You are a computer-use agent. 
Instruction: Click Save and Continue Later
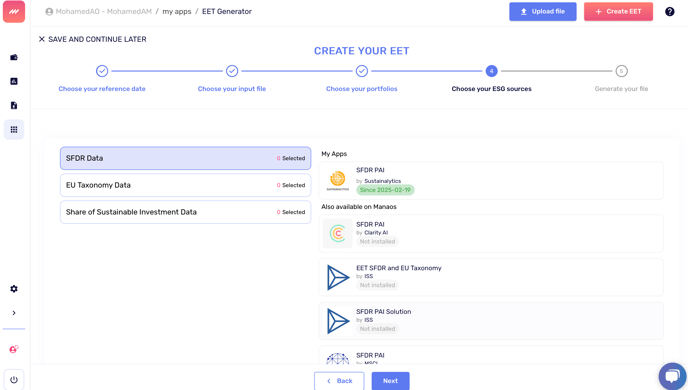[x=93, y=39]
